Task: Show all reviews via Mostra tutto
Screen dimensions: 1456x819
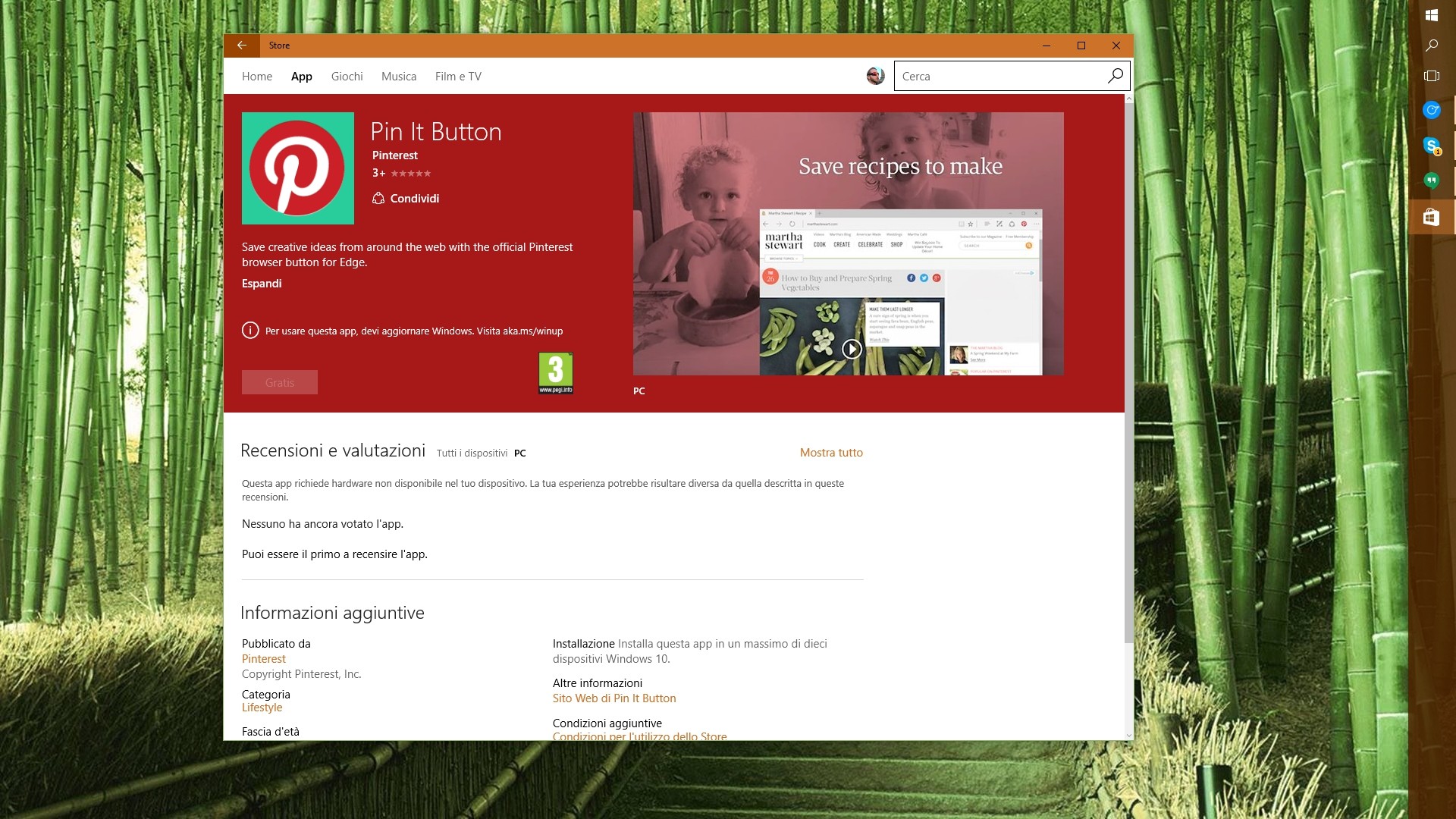Action: click(x=831, y=452)
